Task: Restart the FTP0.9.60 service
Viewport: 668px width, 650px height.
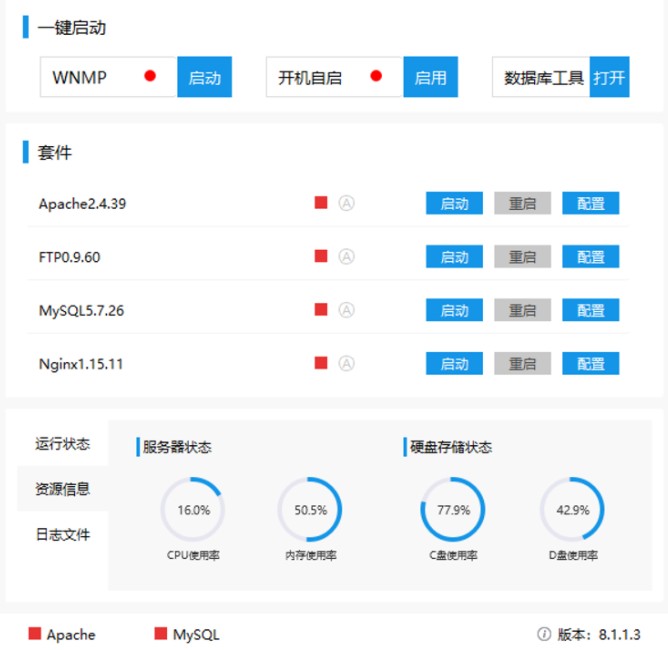Action: pos(522,256)
